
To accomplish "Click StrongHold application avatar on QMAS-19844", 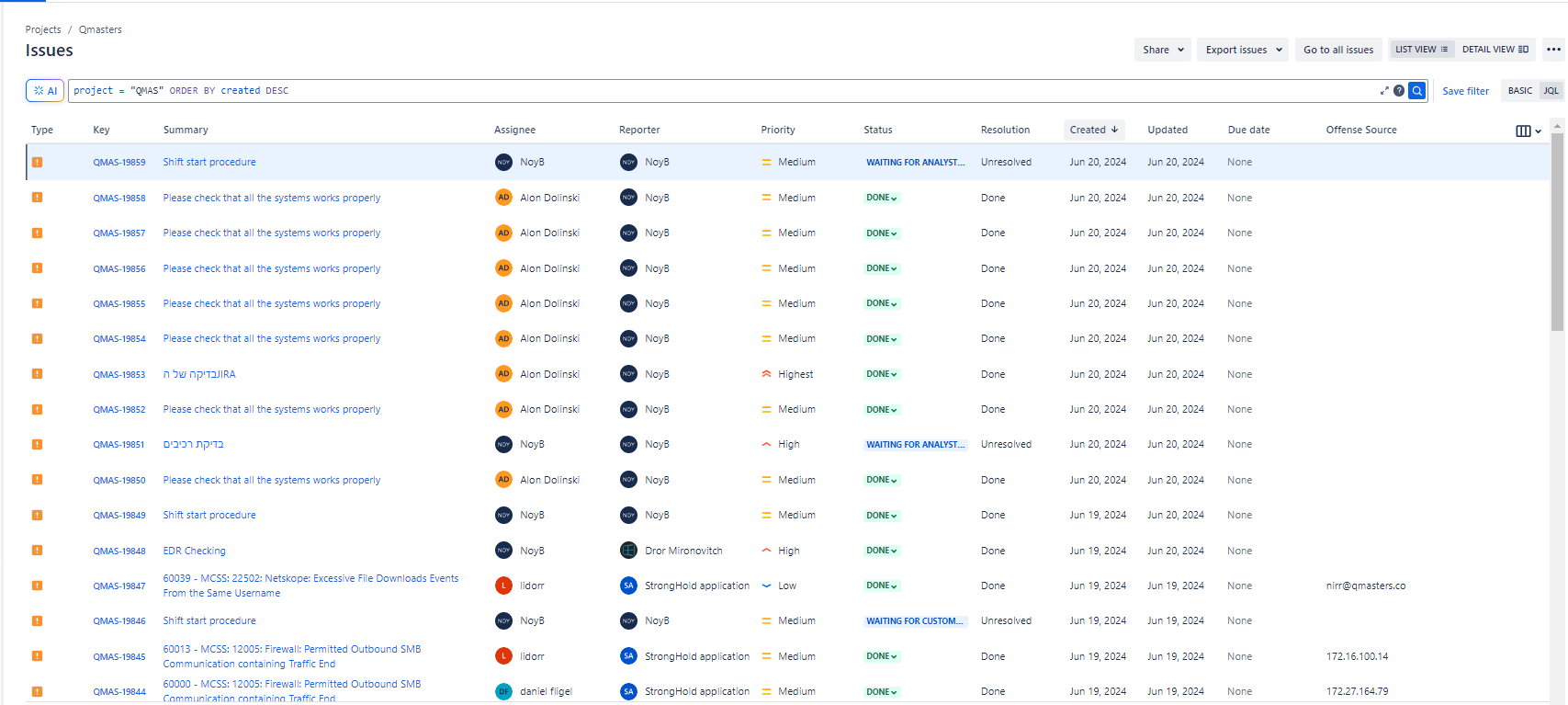I will coord(628,691).
